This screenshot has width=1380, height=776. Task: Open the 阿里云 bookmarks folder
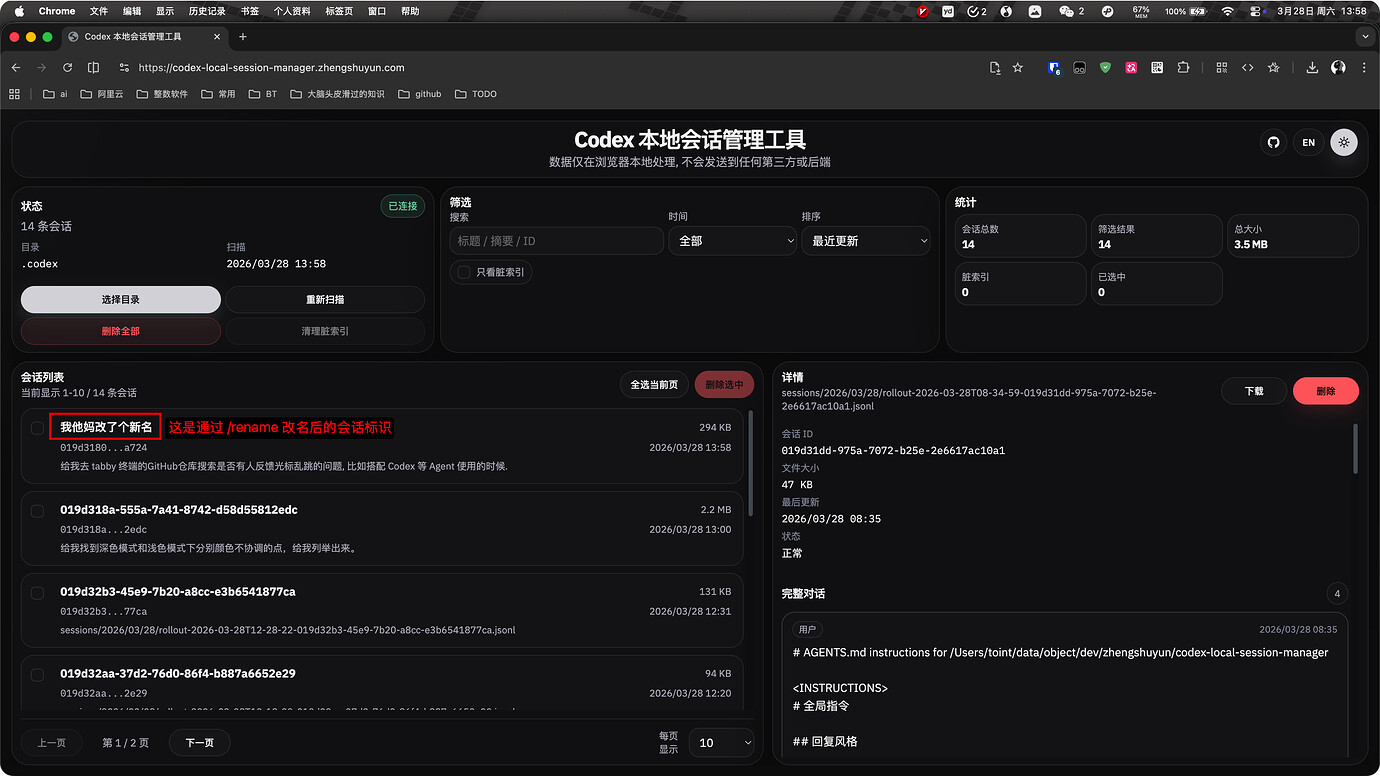point(102,94)
